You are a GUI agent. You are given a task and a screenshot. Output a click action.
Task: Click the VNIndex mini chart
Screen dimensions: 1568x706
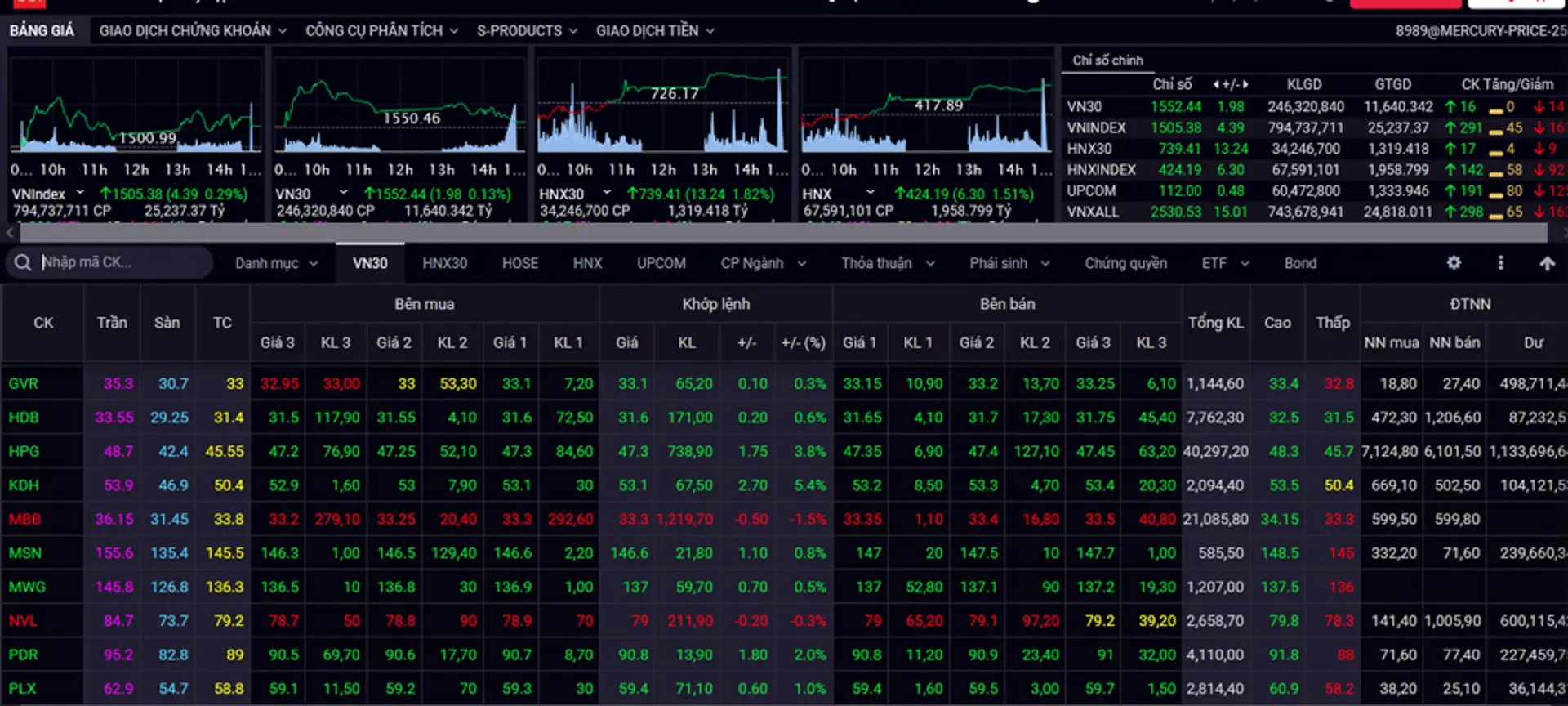coord(136,106)
